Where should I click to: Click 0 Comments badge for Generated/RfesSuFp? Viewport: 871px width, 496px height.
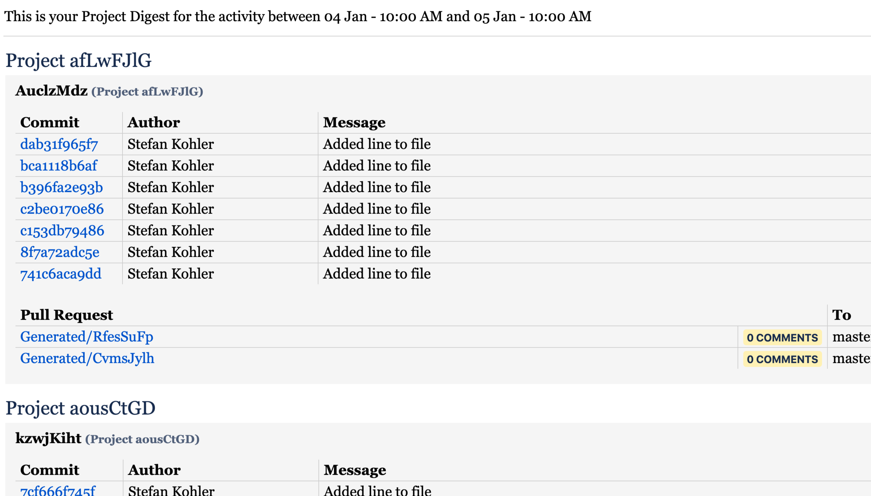coord(782,338)
